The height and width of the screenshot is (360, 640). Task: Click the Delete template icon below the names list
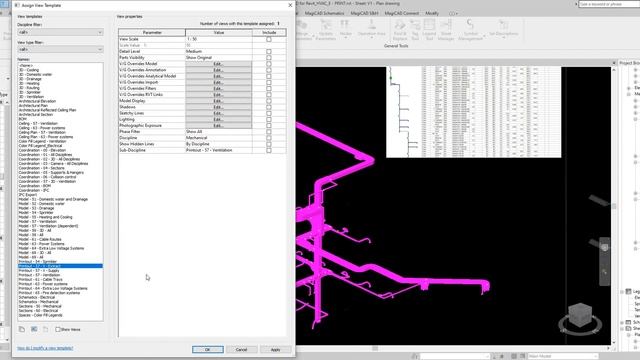[46, 329]
